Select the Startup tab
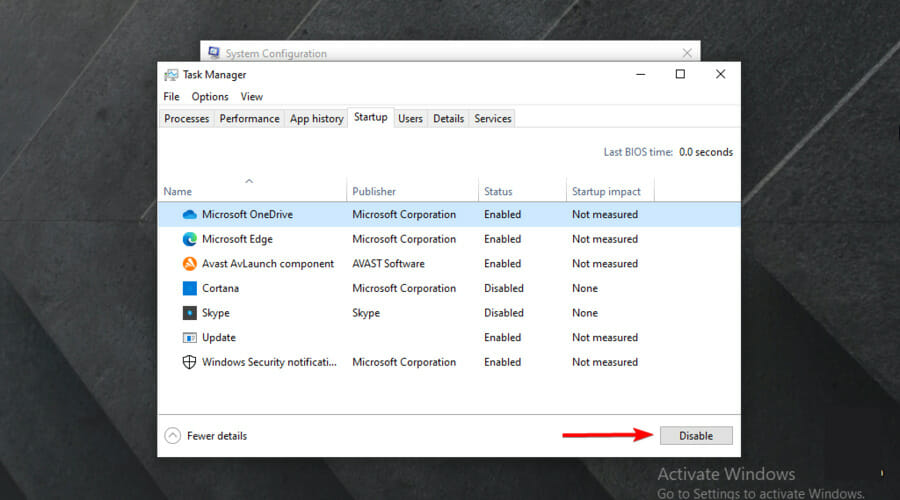Viewport: 900px width, 500px height. click(371, 117)
